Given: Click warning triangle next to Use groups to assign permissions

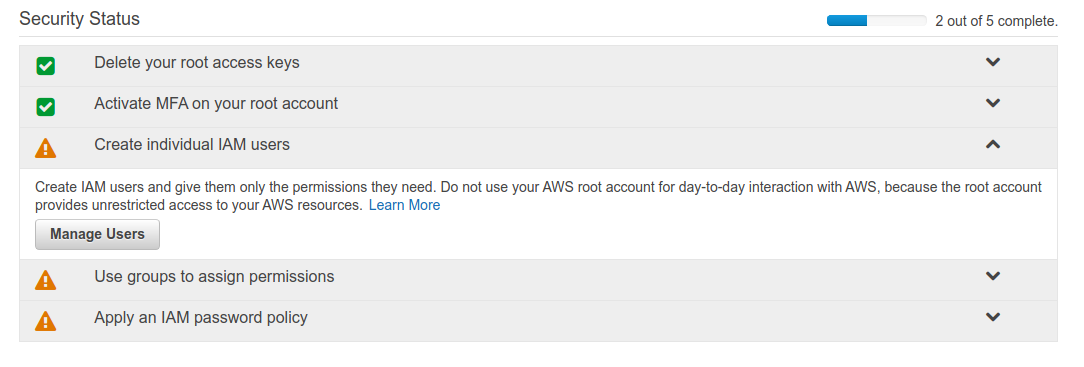Looking at the screenshot, I should point(46,279).
